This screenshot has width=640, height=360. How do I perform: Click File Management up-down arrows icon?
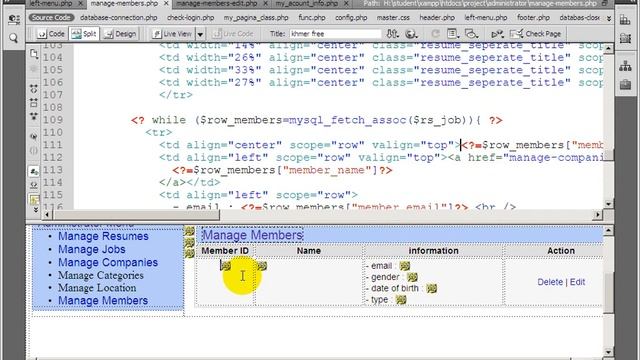pyautogui.click(x=392, y=34)
